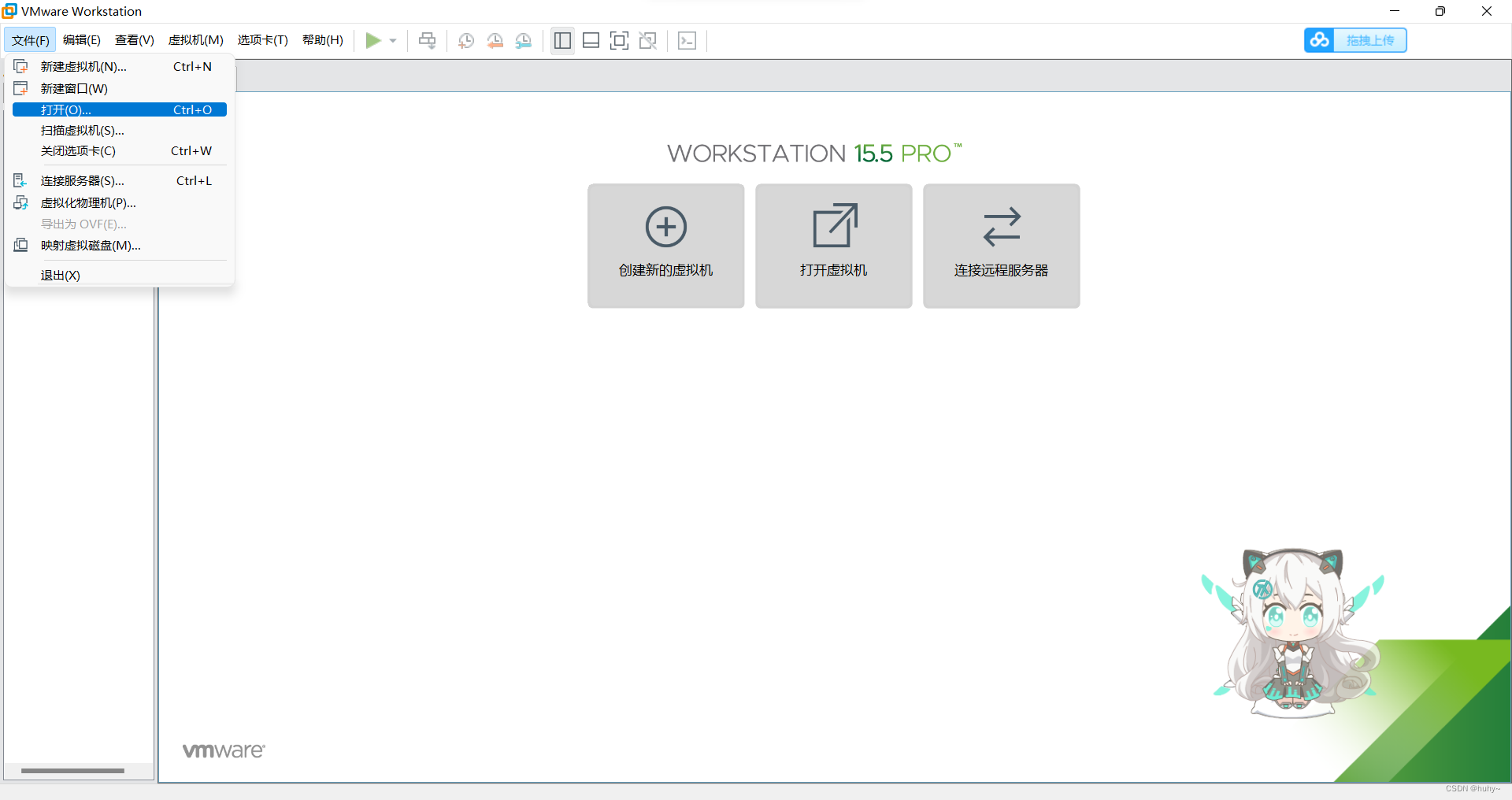
Task: Open the 文件(F) menu
Action: [31, 40]
